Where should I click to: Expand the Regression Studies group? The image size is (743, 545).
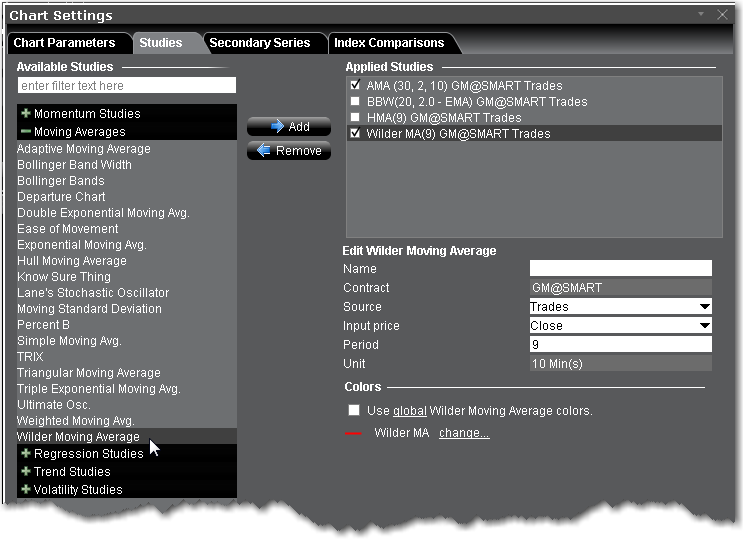click(x=26, y=454)
